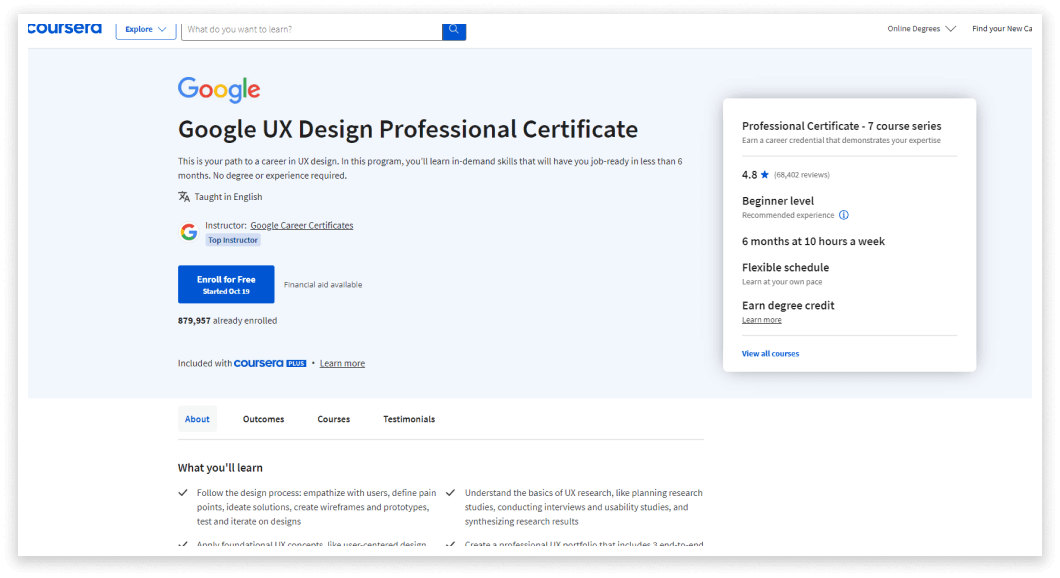The image size is (1060, 578).
Task: Switch to the About tab
Action: 197,419
